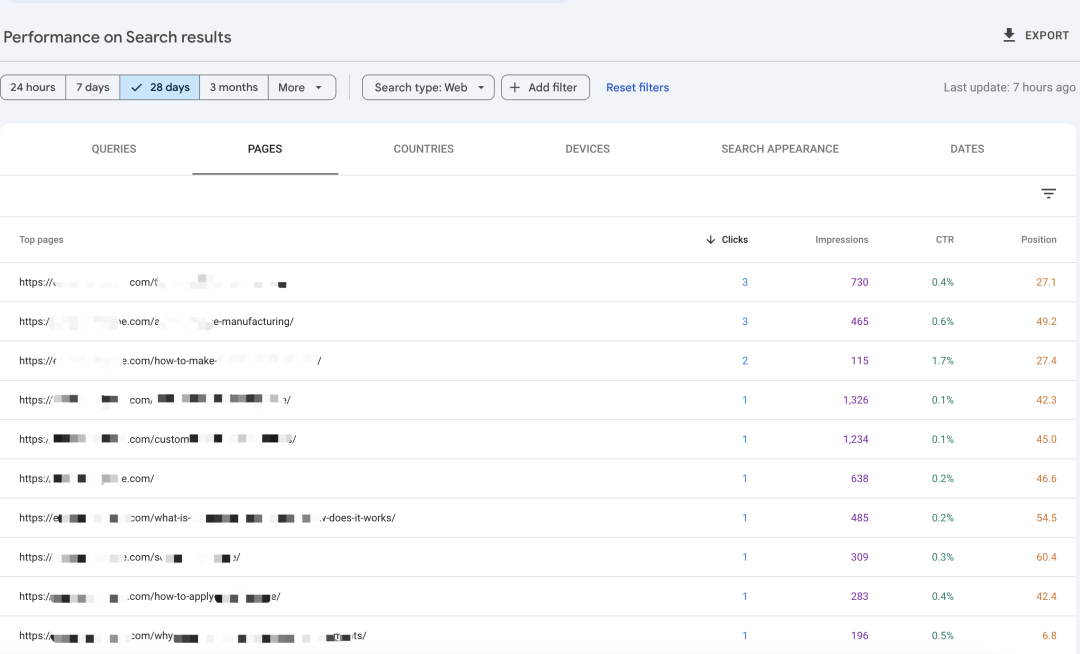
Task: Switch to the Dates tab
Action: pyautogui.click(x=967, y=149)
